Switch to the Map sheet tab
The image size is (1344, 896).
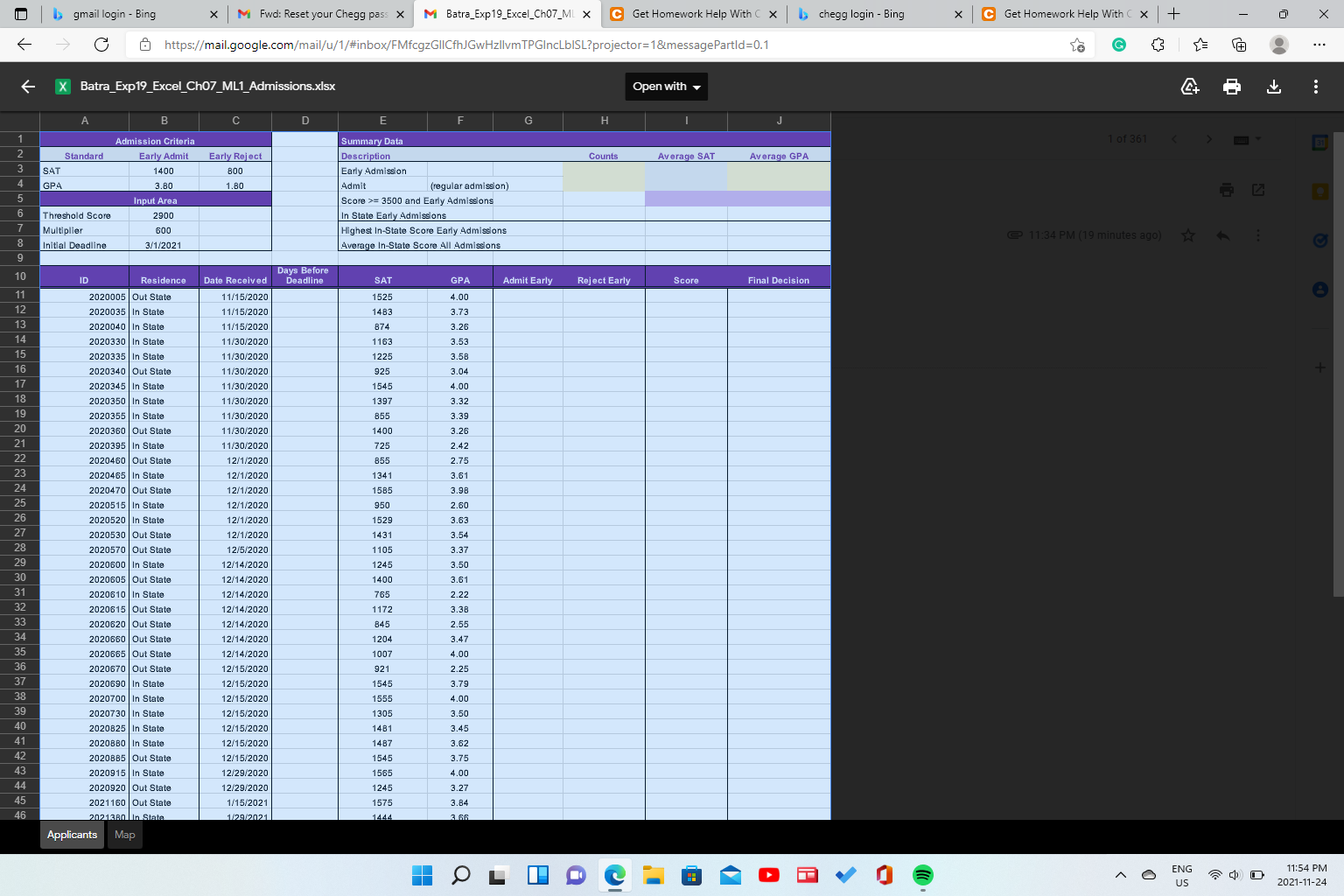(125, 835)
